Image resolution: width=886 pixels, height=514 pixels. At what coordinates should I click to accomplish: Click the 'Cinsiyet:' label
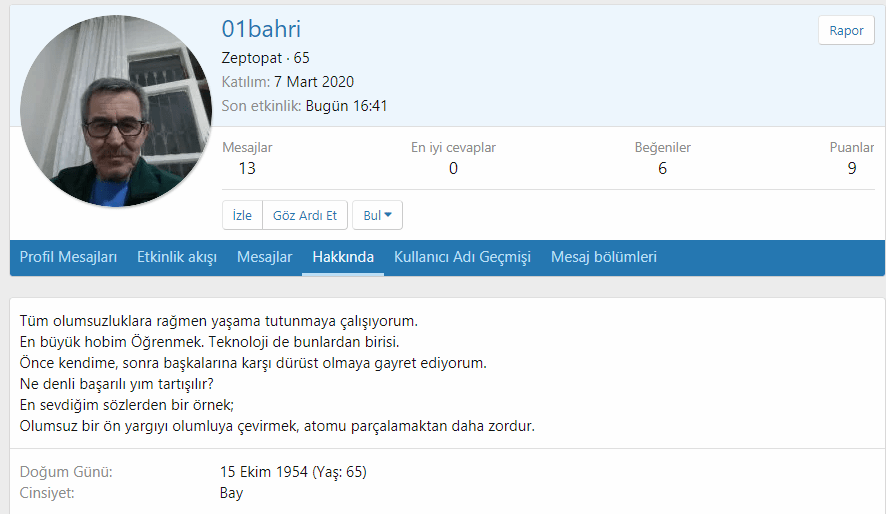point(47,493)
